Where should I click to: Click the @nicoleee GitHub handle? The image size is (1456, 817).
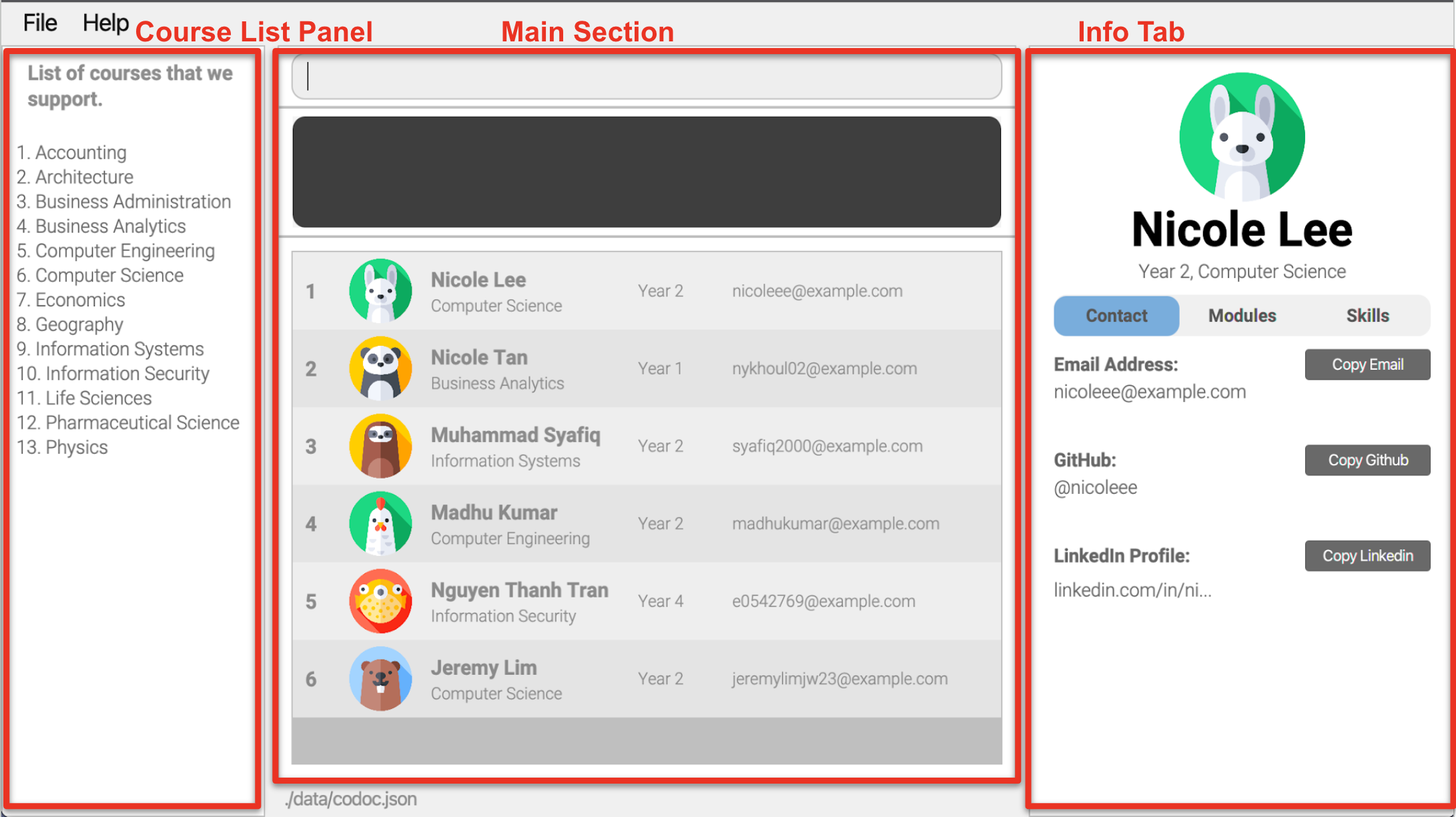click(x=1096, y=487)
